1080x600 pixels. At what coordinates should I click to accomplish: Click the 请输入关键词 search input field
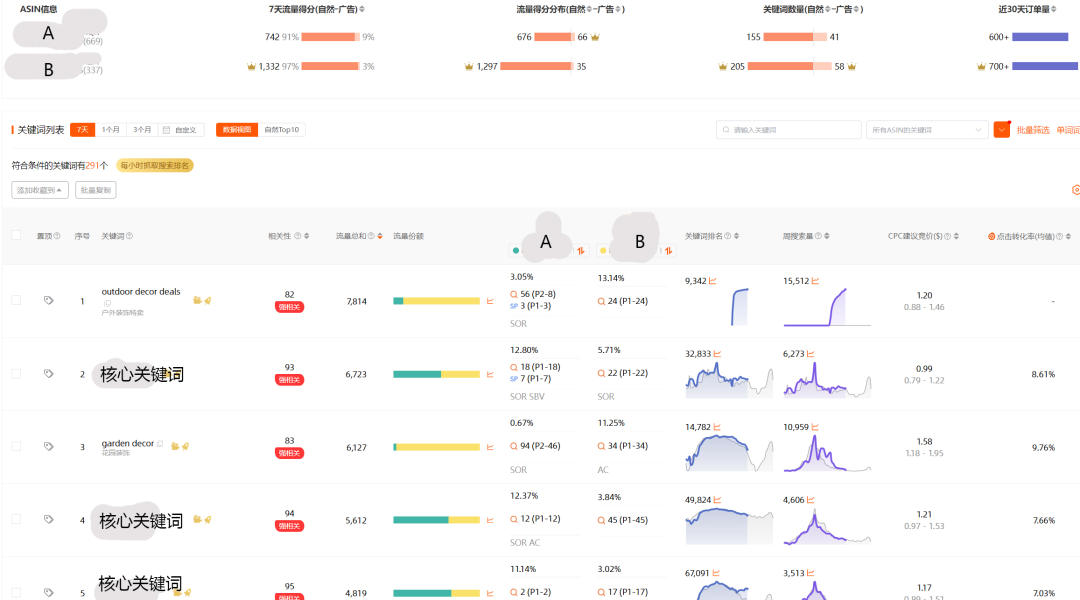[x=790, y=129]
